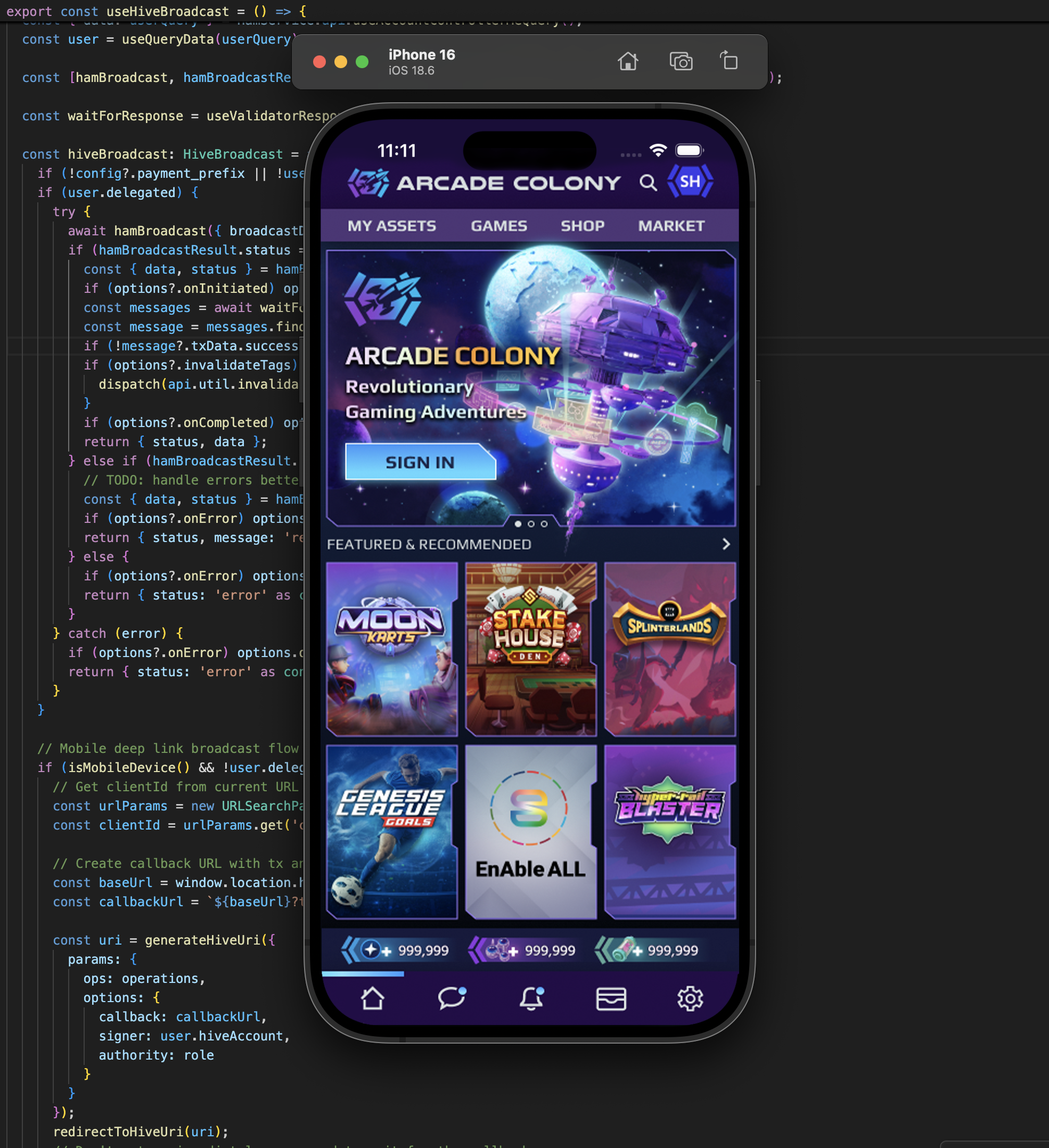Viewport: 1049px width, 1148px height.
Task: Select the first carousel page dot
Action: [518, 524]
